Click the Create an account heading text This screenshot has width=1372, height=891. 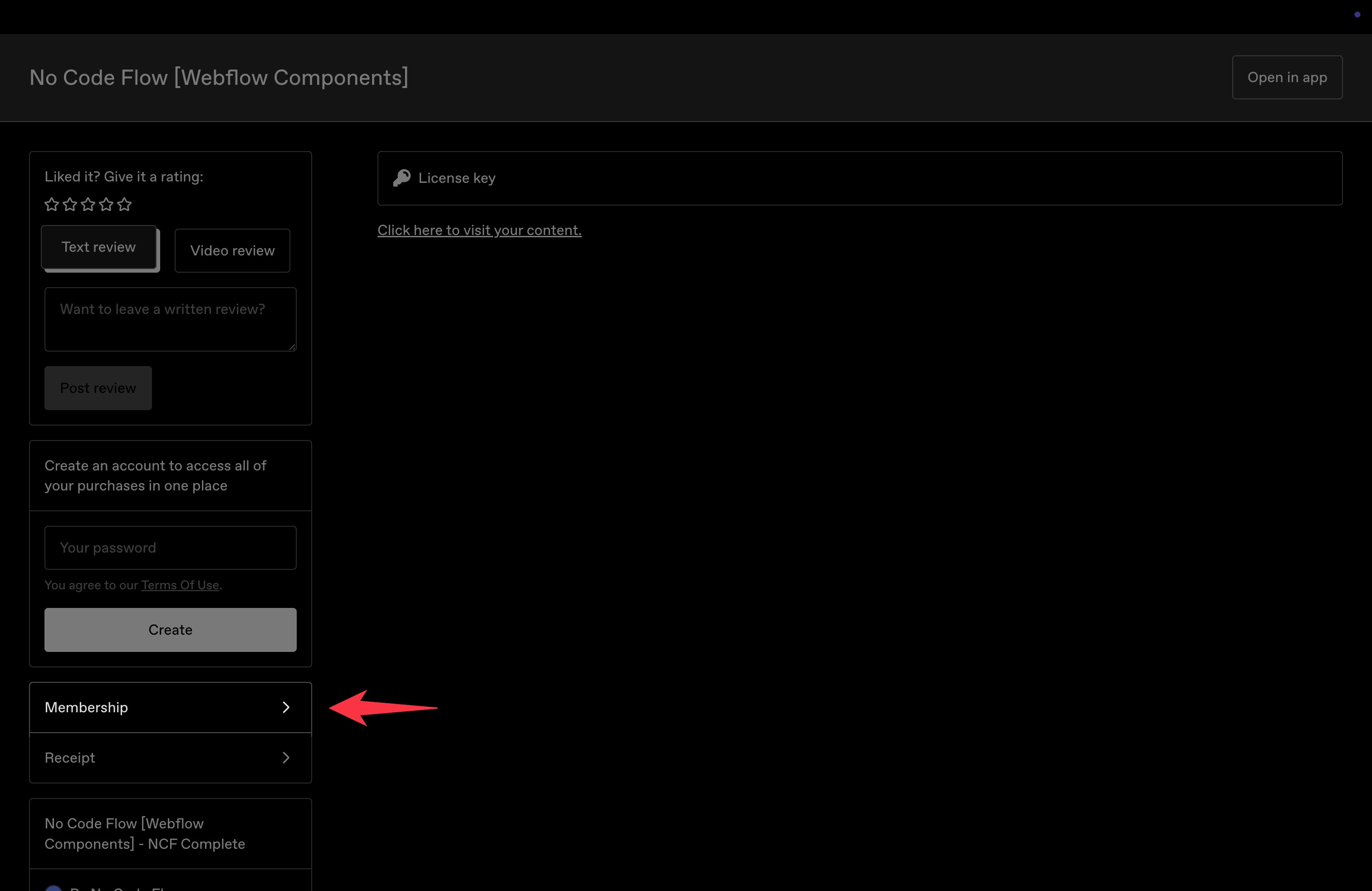click(x=156, y=475)
